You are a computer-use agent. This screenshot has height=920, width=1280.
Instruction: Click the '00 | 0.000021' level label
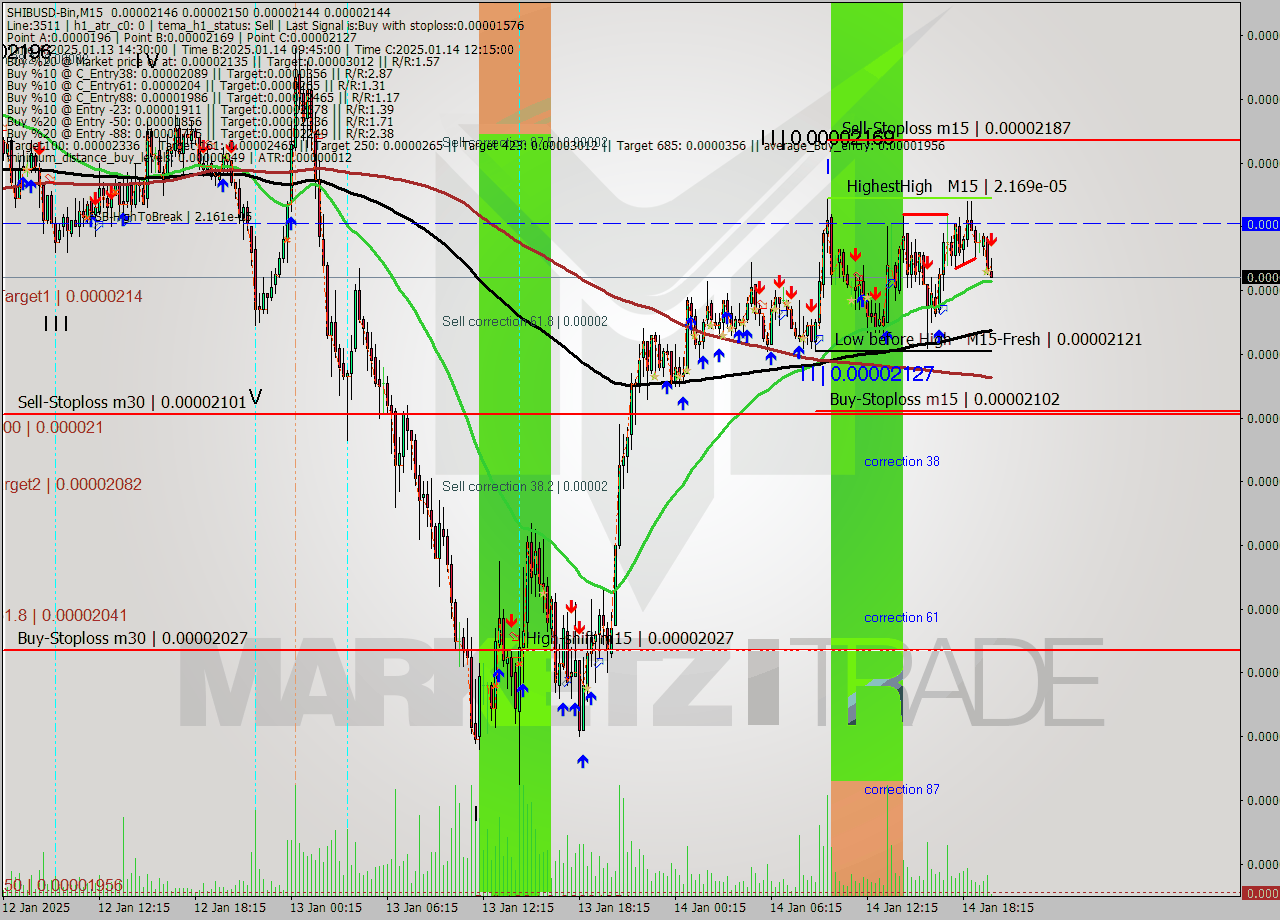(52, 427)
